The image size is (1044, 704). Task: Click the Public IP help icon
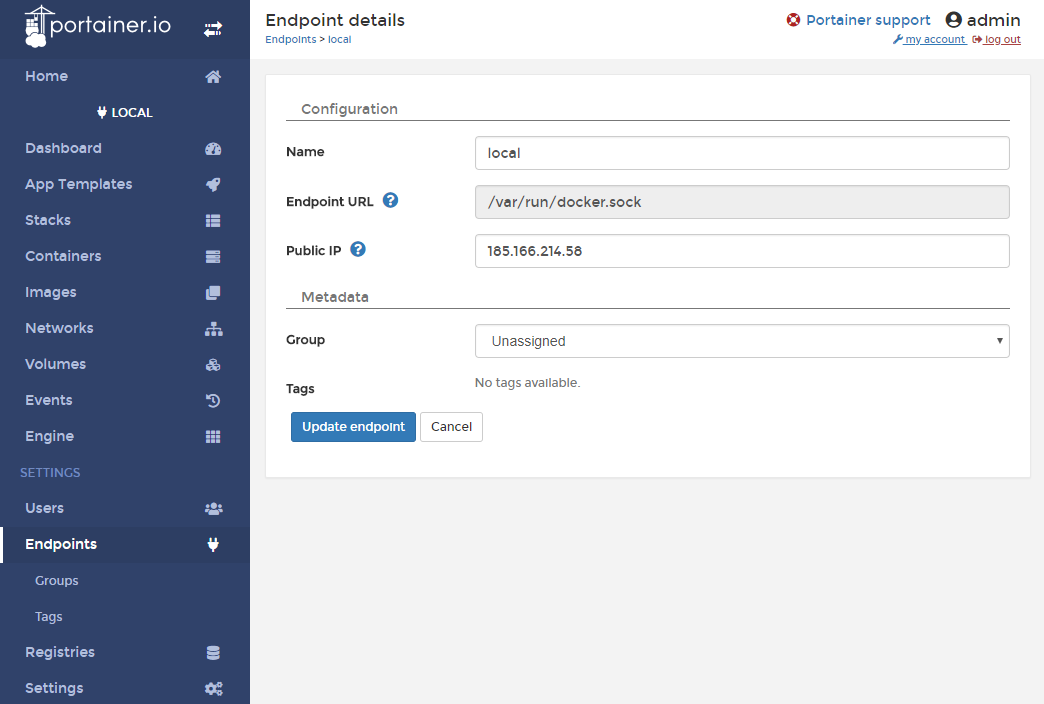(x=358, y=249)
